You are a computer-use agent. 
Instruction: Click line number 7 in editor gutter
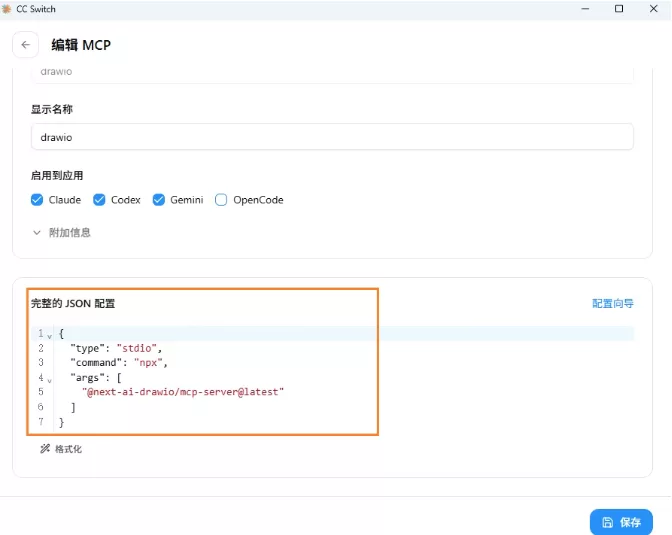coord(41,421)
